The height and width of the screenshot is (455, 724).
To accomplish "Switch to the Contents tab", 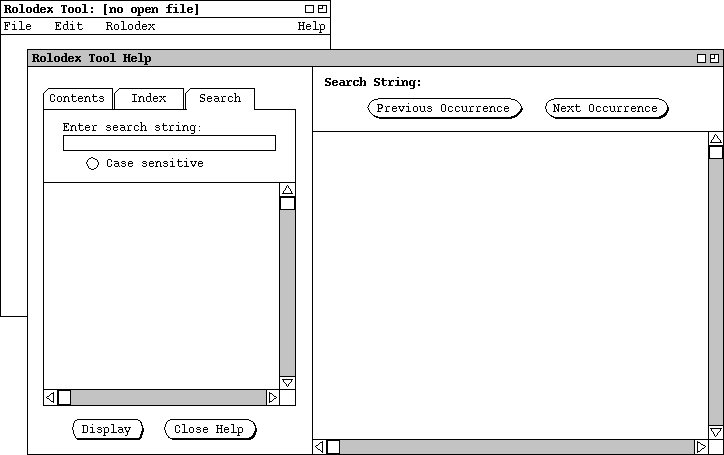I will point(77,98).
